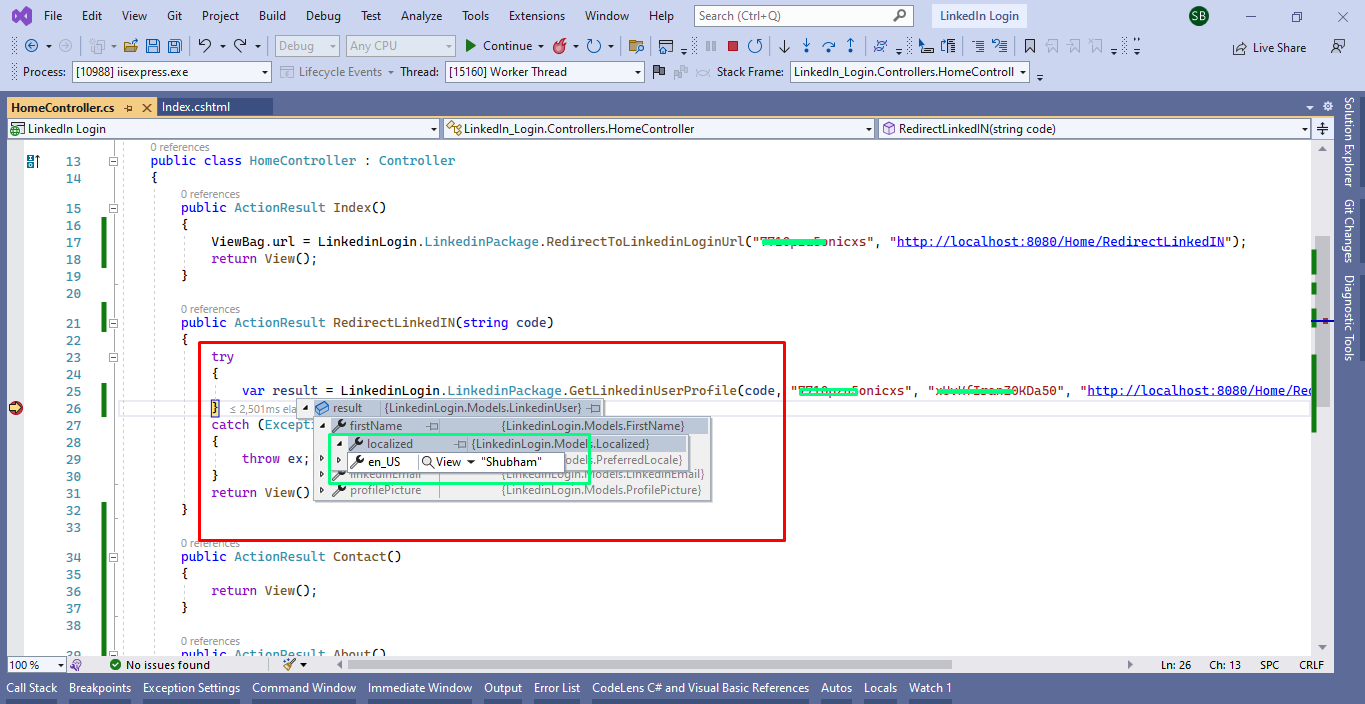Viewport: 1365px width, 704px height.
Task: Expand the en_US data tip entry
Action: 339,462
